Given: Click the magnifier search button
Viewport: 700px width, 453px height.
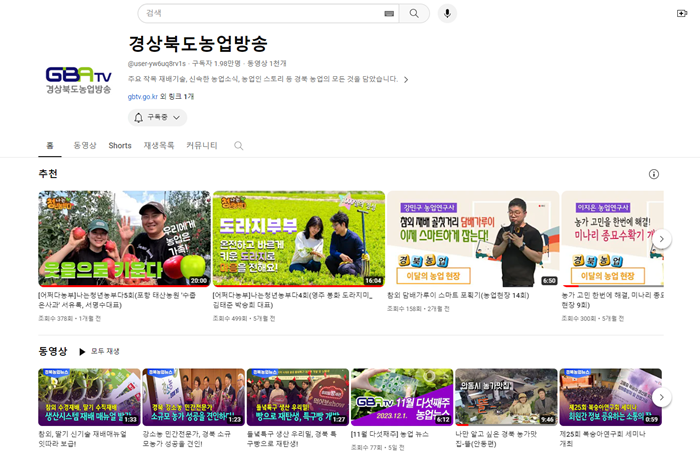Looking at the screenshot, I should 414,14.
